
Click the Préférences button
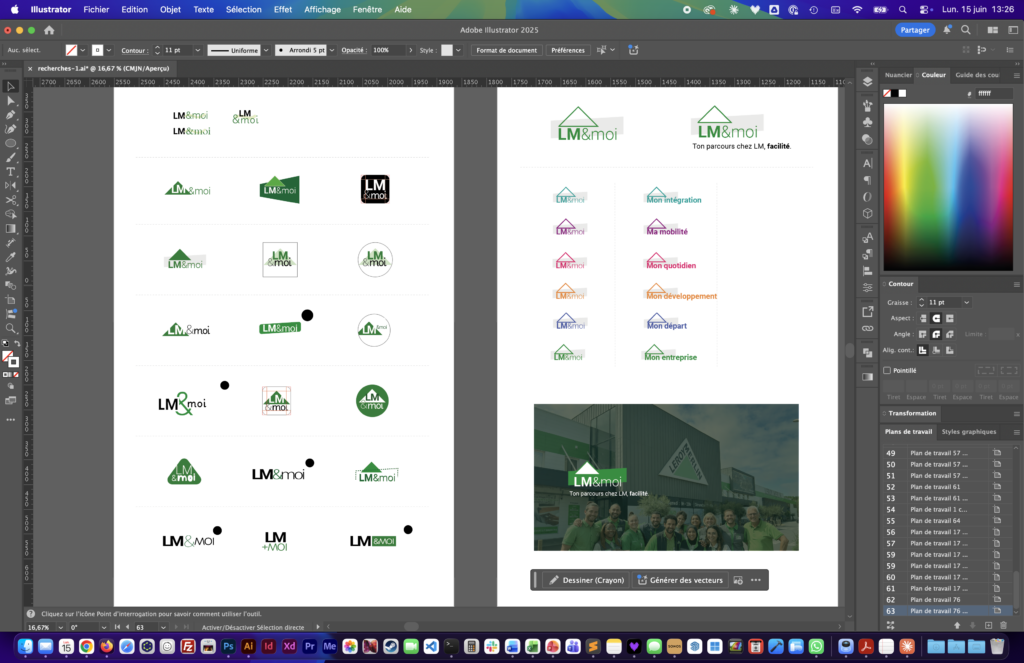[568, 50]
